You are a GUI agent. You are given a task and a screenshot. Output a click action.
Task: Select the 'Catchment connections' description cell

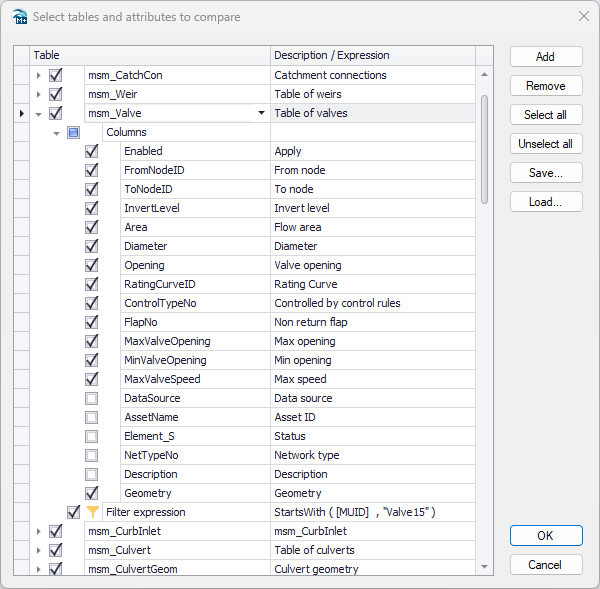373,75
